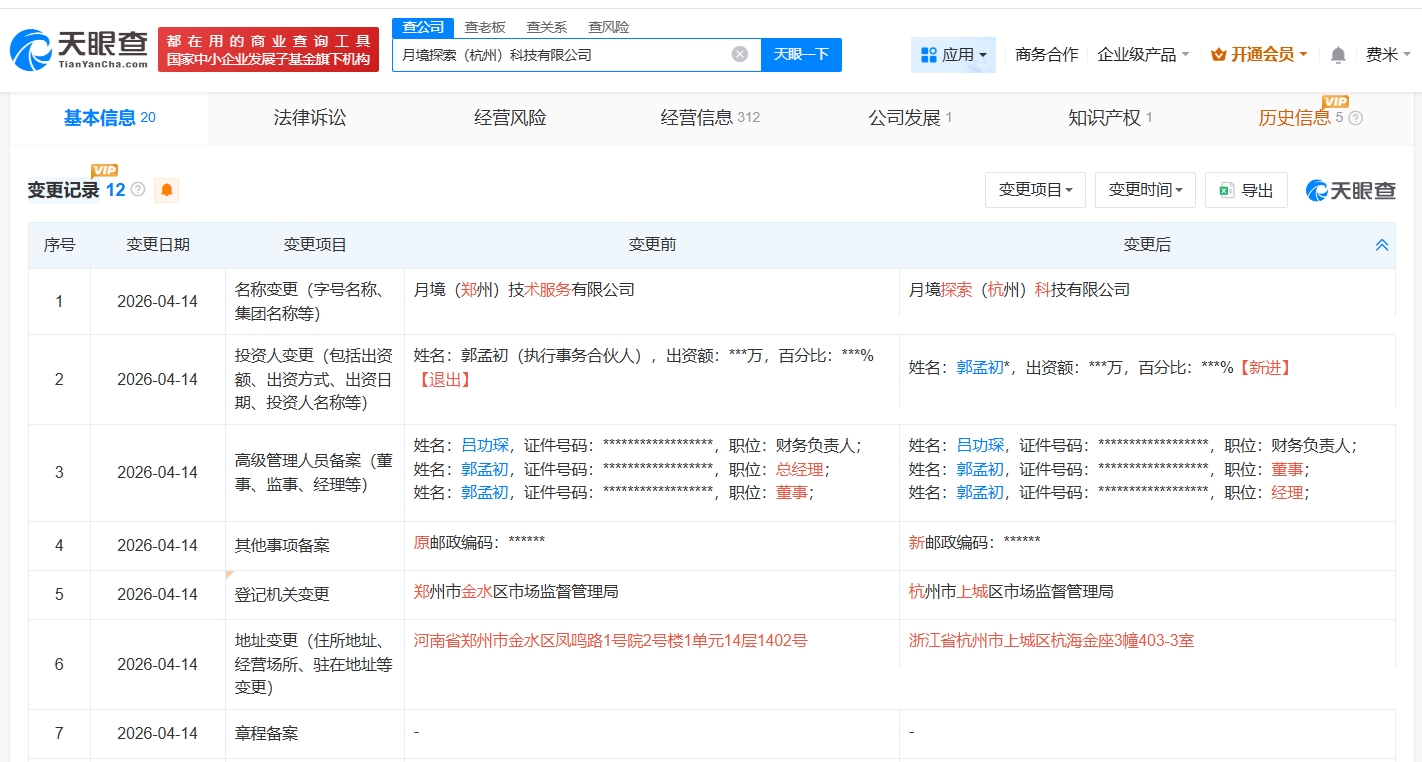Viewport: 1422px width, 762px height.
Task: Click the 序号 column header
Action: pyautogui.click(x=59, y=245)
